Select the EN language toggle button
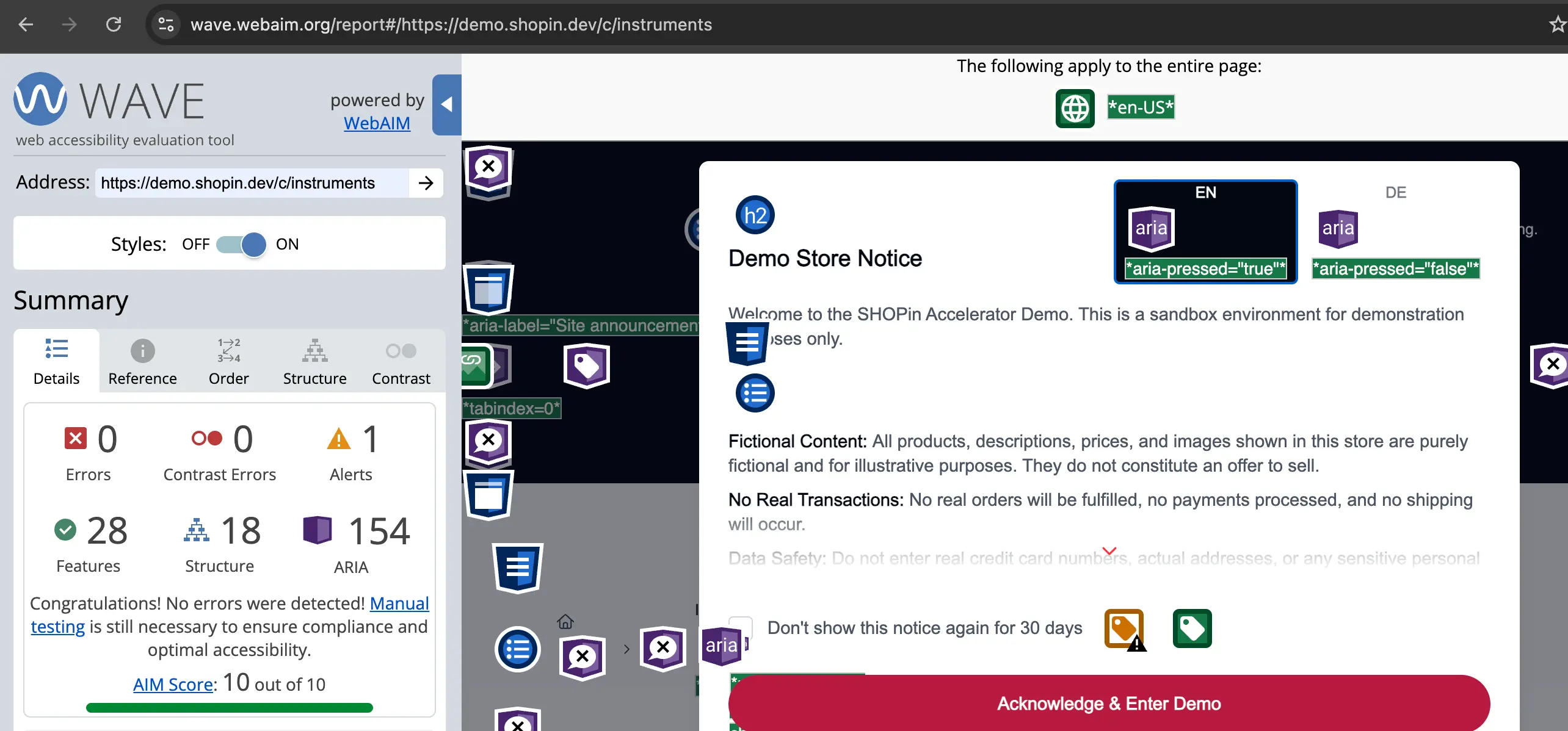 click(1206, 232)
